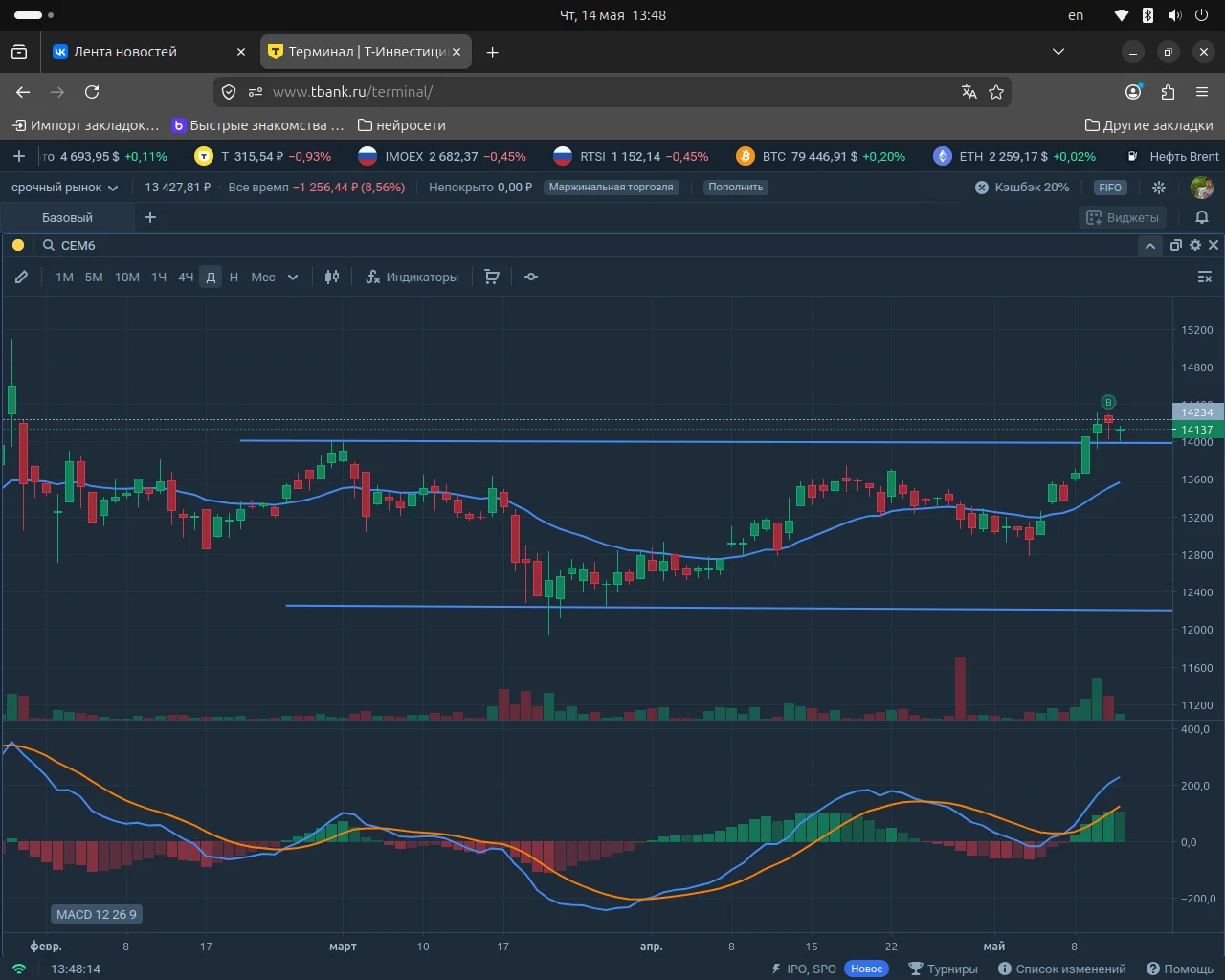The width and height of the screenshot is (1225, 980).
Task: Select the Мес monthly timeframe
Action: [x=263, y=278]
